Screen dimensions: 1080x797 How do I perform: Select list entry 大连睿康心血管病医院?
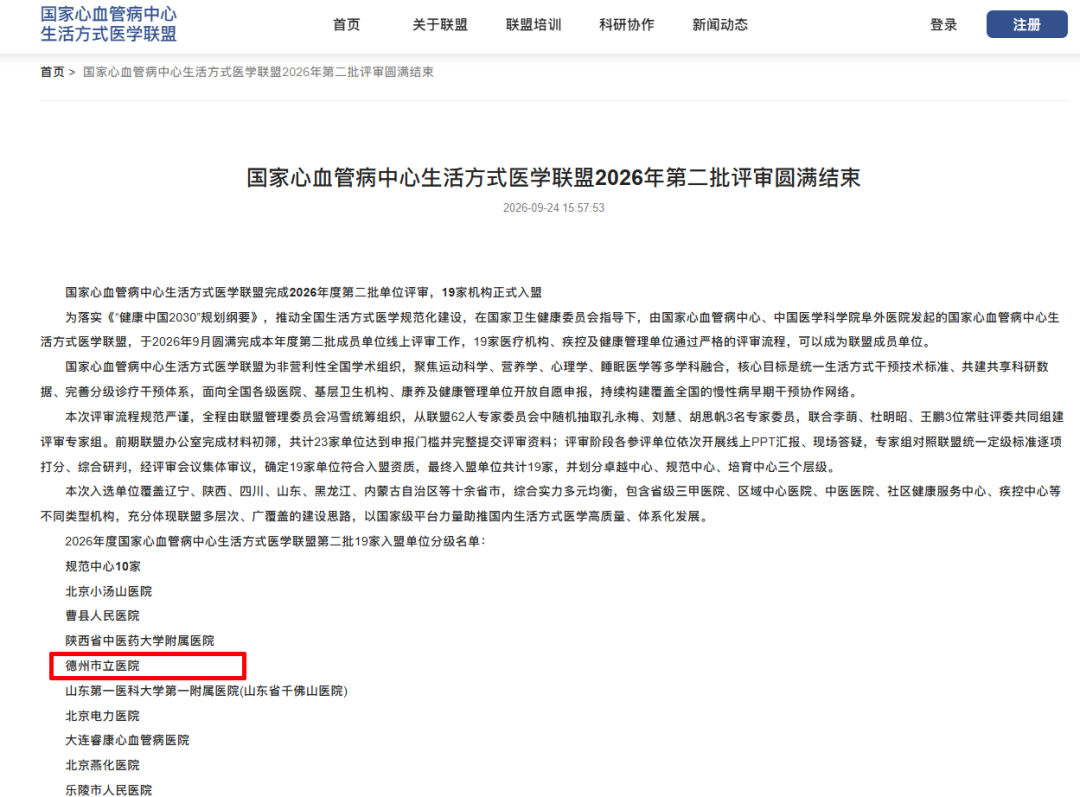(x=127, y=740)
